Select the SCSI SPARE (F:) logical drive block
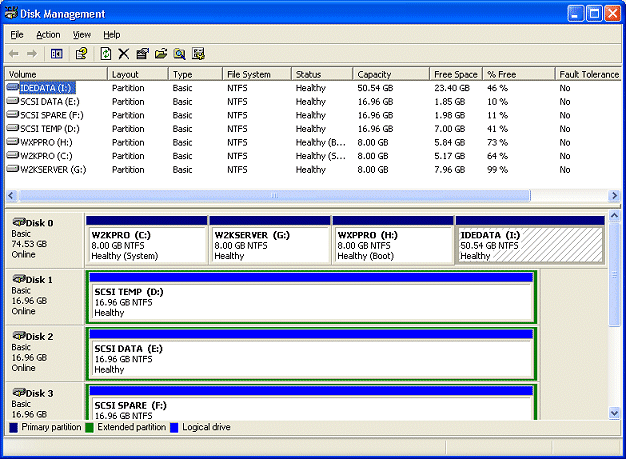This screenshot has width=626, height=459. point(311,403)
